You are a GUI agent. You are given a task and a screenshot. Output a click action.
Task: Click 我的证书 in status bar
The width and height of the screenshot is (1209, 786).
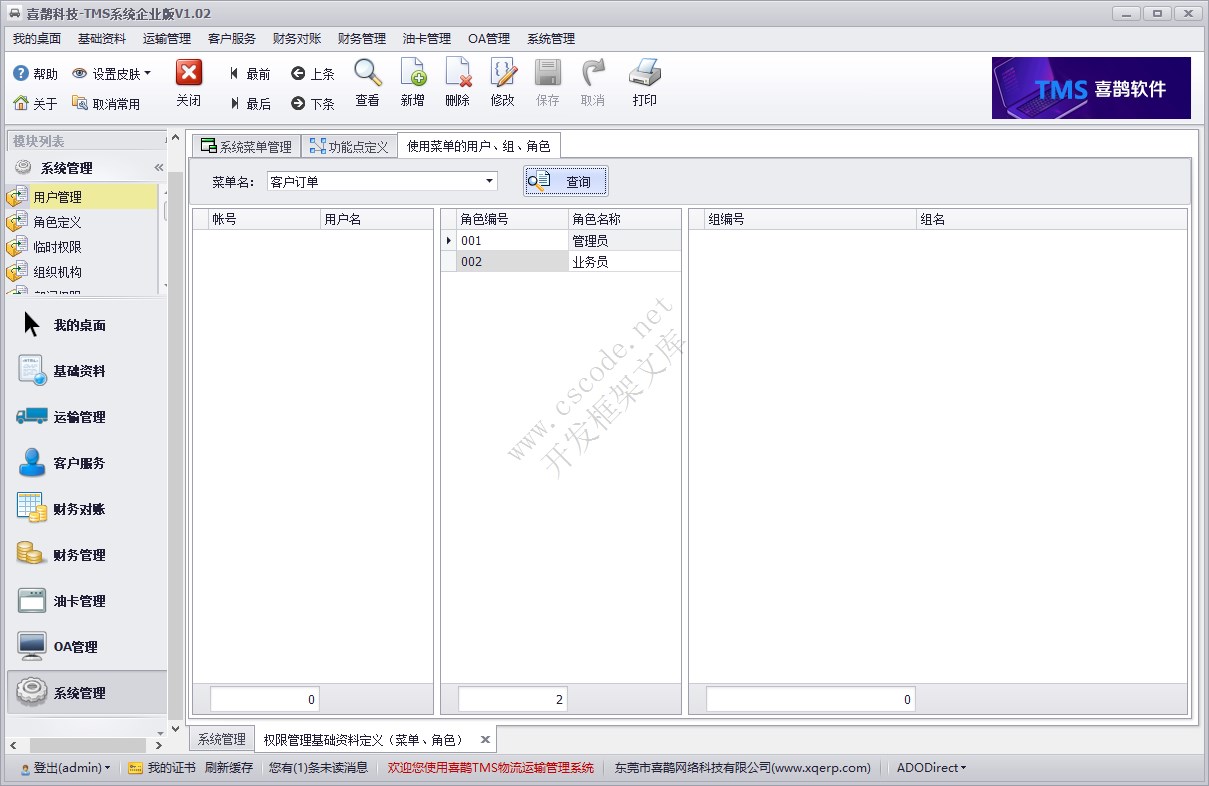pyautogui.click(x=162, y=768)
